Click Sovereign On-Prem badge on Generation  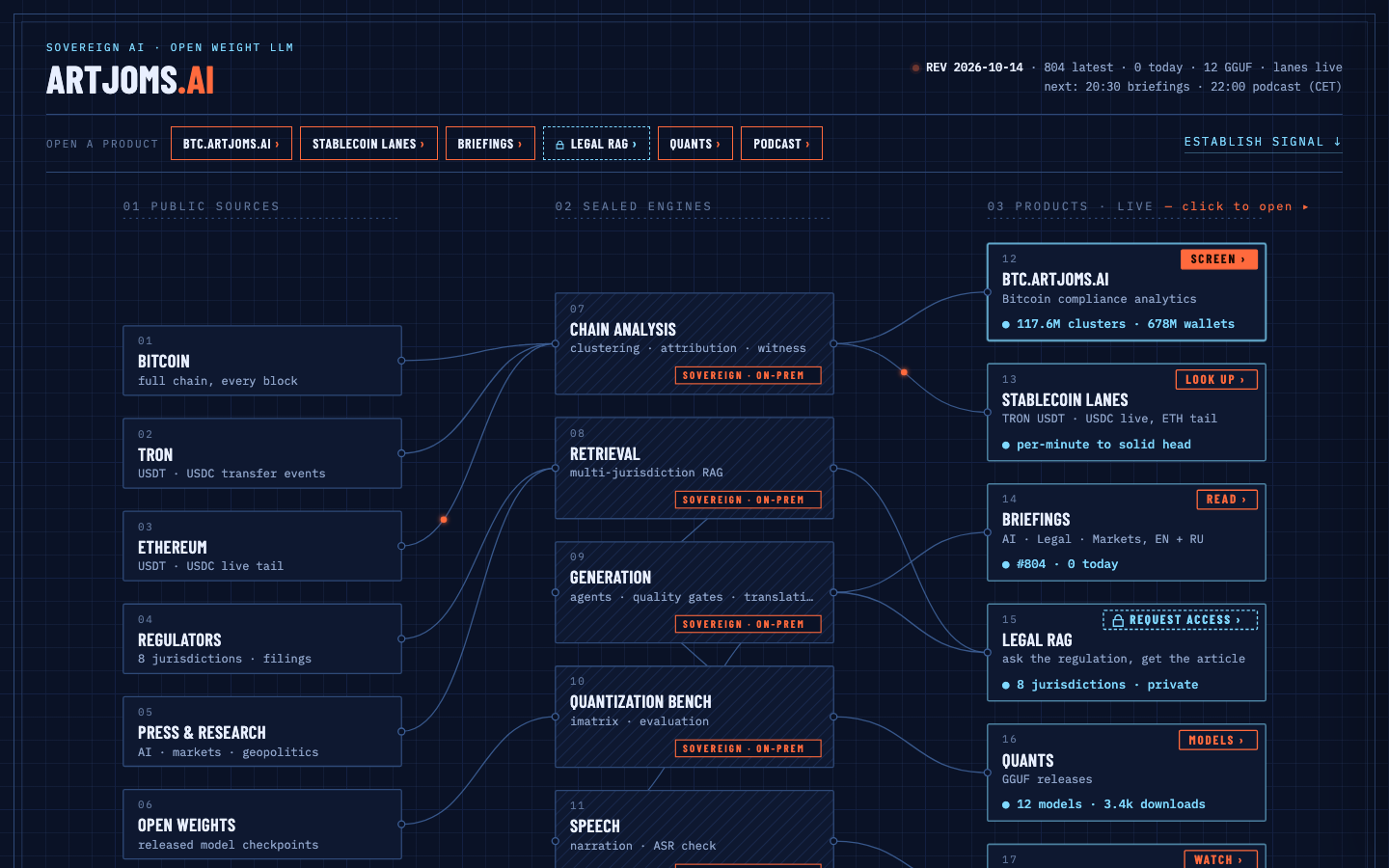tap(748, 624)
